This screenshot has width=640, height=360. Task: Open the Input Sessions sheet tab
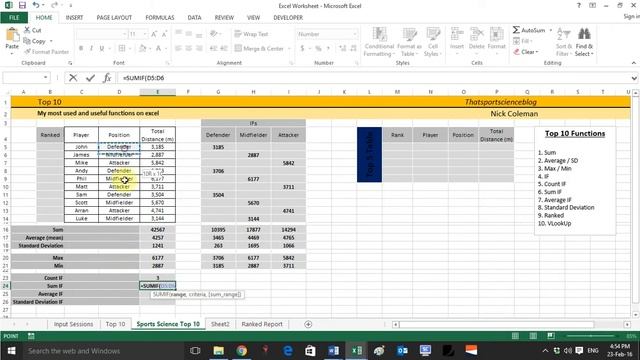point(73,324)
